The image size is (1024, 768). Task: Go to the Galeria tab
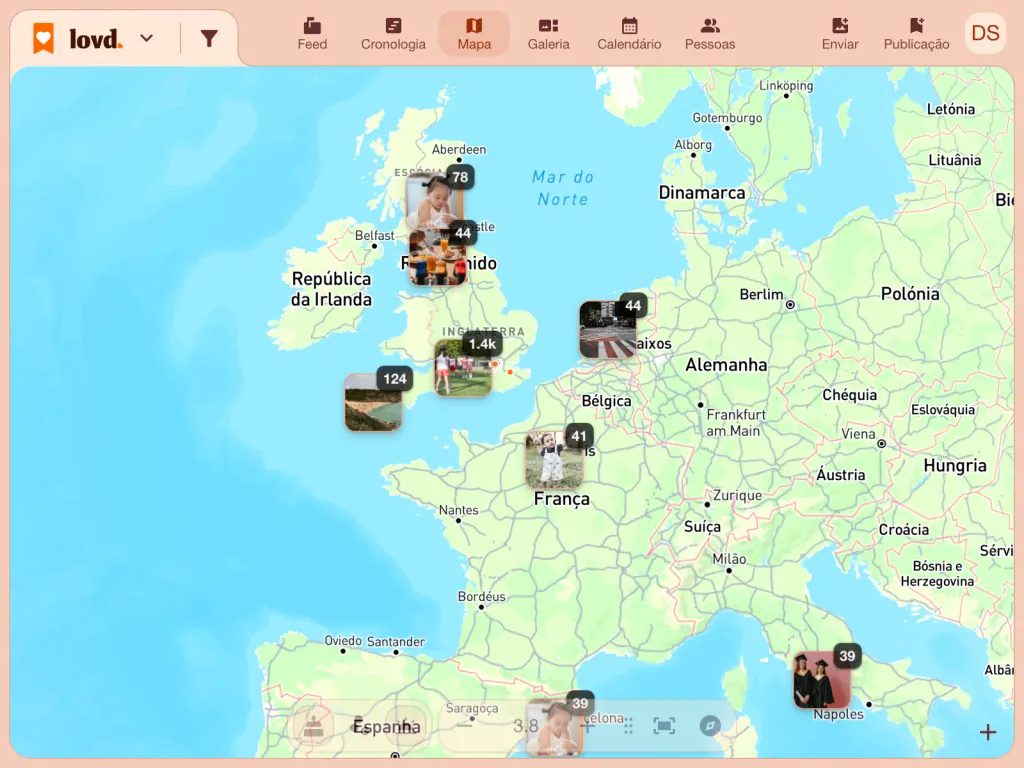549,34
